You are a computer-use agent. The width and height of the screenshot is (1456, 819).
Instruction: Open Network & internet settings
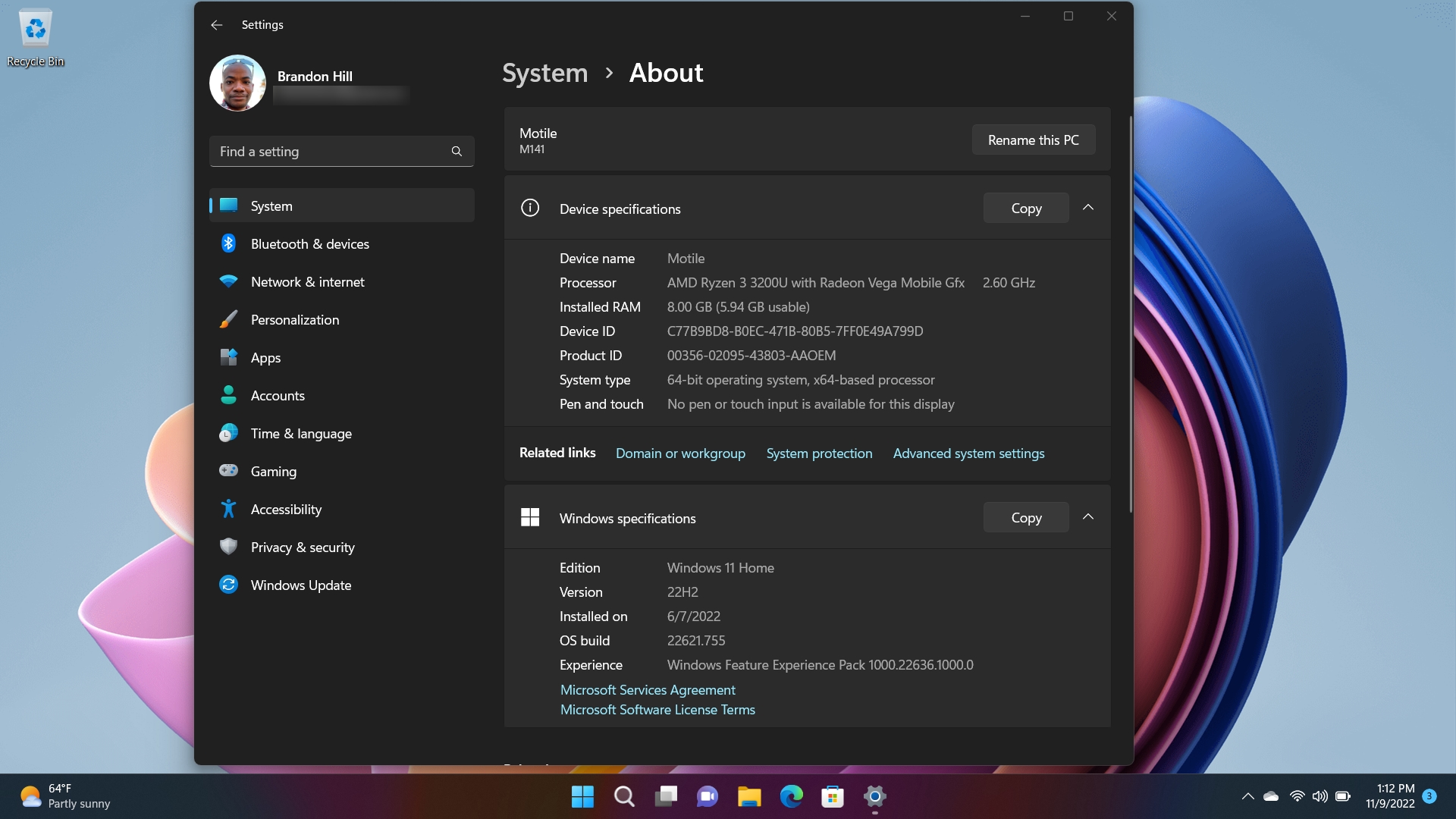point(307,281)
